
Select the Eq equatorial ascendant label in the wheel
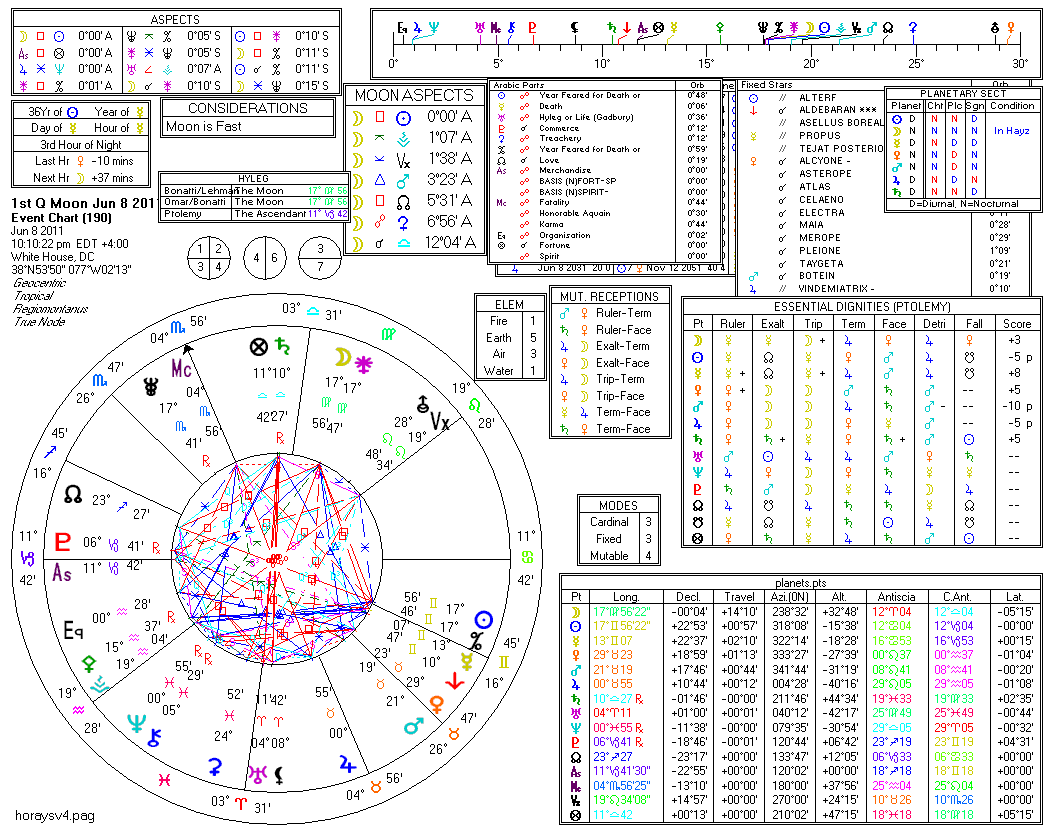73,631
